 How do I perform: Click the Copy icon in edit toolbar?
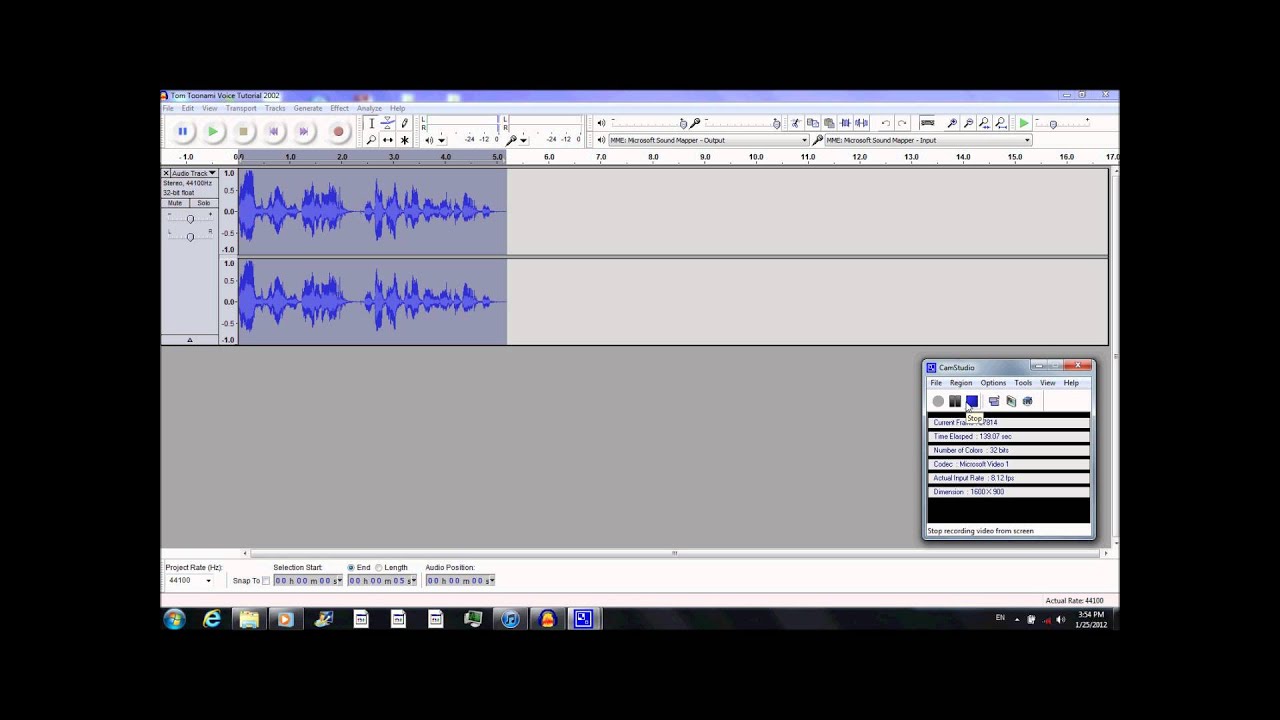tap(812, 123)
